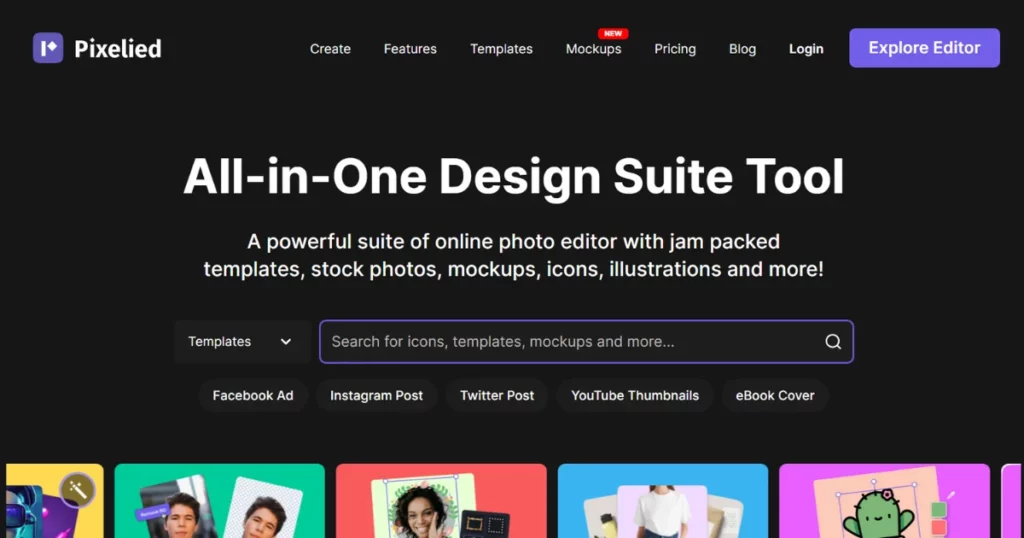Screen dimensions: 1024x538
Task: Open the blue card with white t-shirt
Action: 663,501
